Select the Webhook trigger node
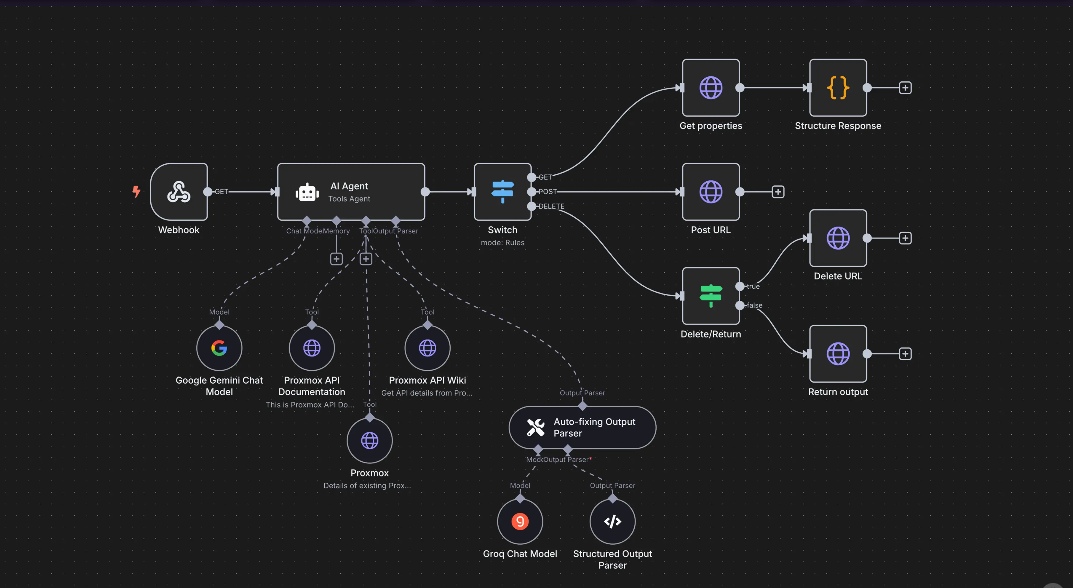This screenshot has height=588, width=1073. click(x=179, y=192)
